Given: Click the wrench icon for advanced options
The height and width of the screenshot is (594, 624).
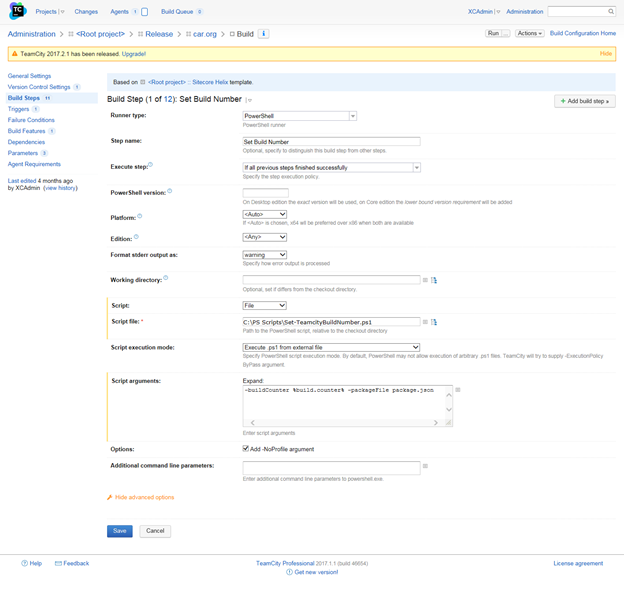Looking at the screenshot, I should [x=109, y=497].
